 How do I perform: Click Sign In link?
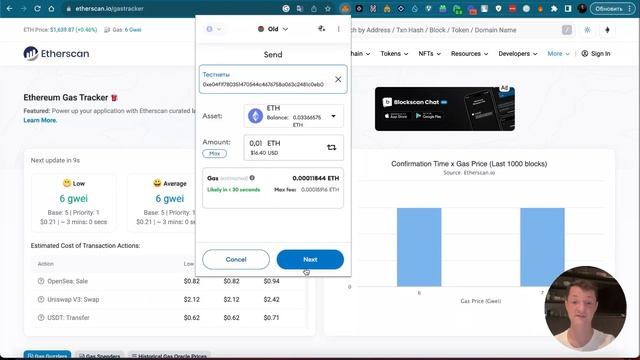pyautogui.click(x=596, y=53)
